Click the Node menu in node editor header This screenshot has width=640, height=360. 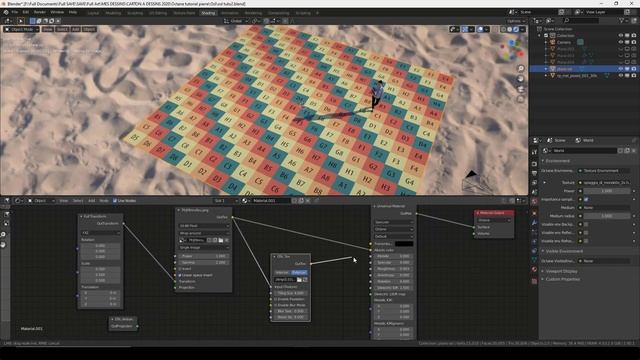pos(104,201)
